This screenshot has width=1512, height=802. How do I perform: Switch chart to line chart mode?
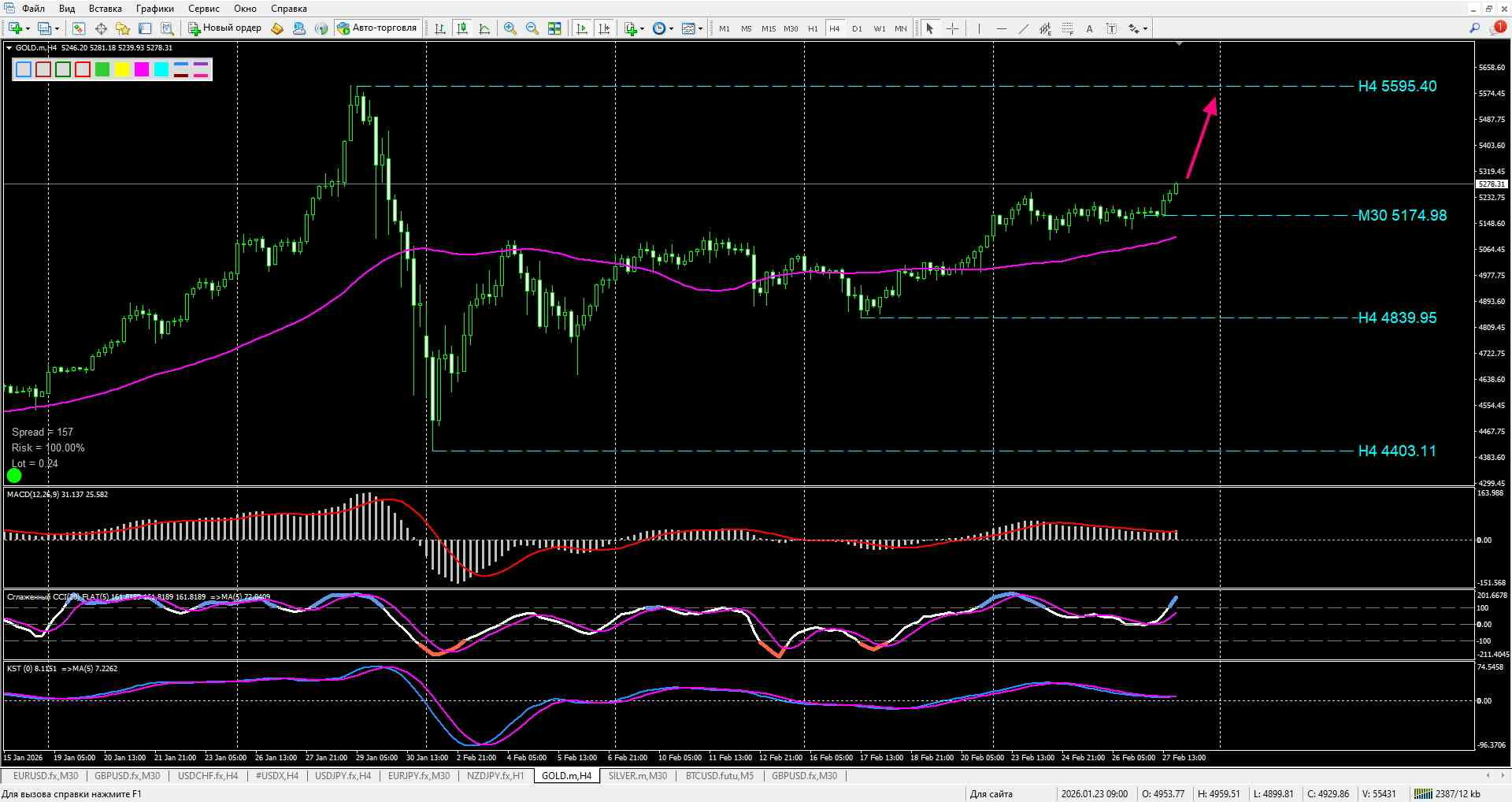pos(484,28)
